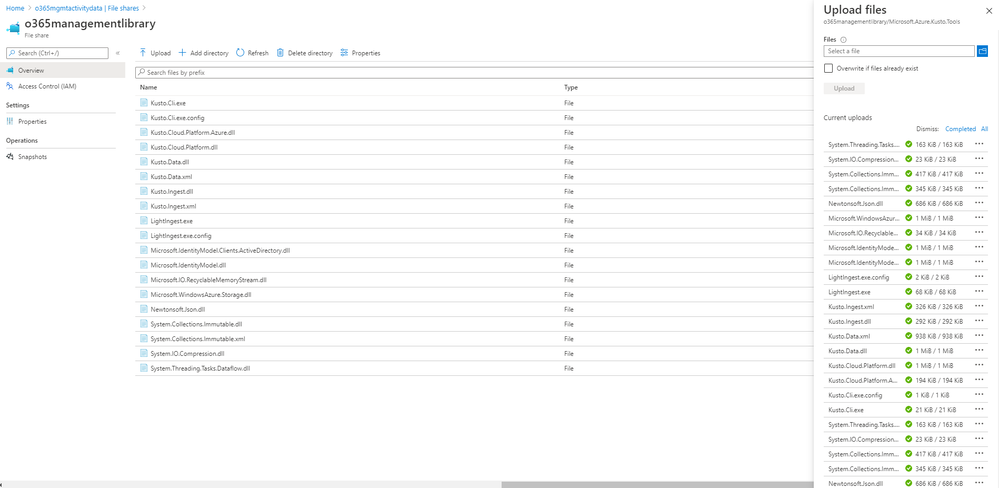Click green check of LightIngest.exe upload

(909, 292)
